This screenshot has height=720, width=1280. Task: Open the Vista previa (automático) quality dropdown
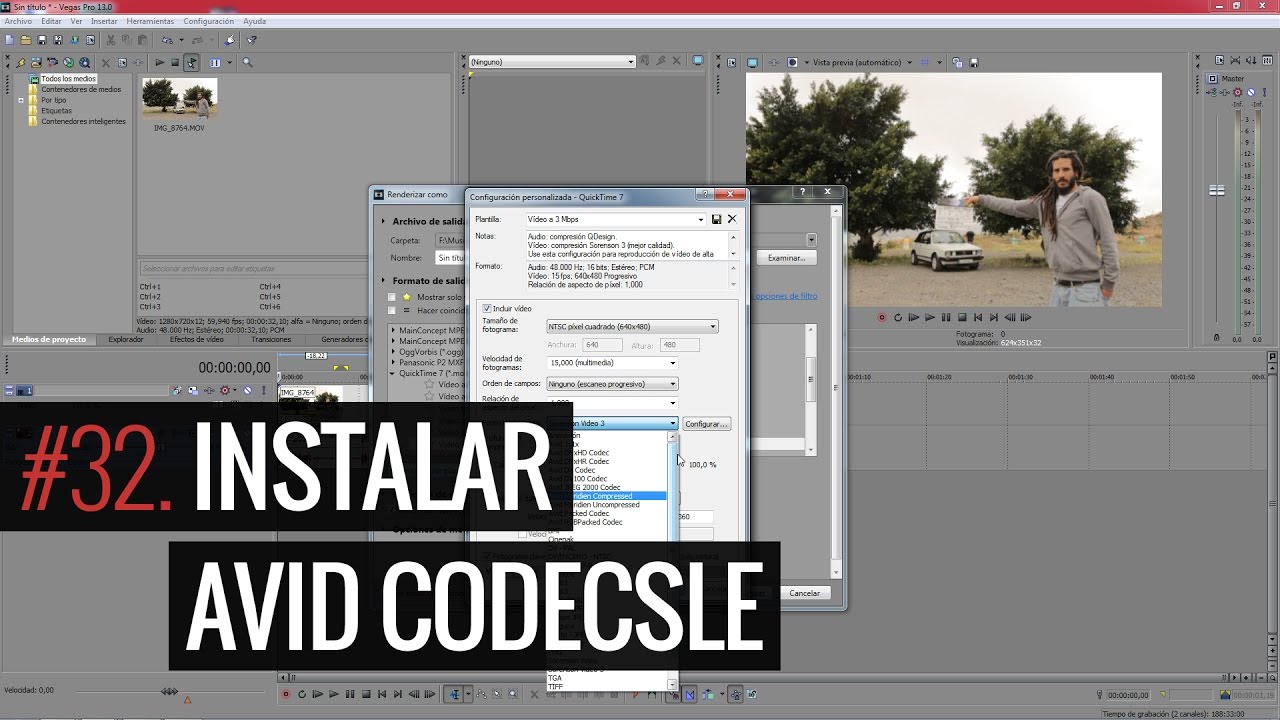click(859, 62)
